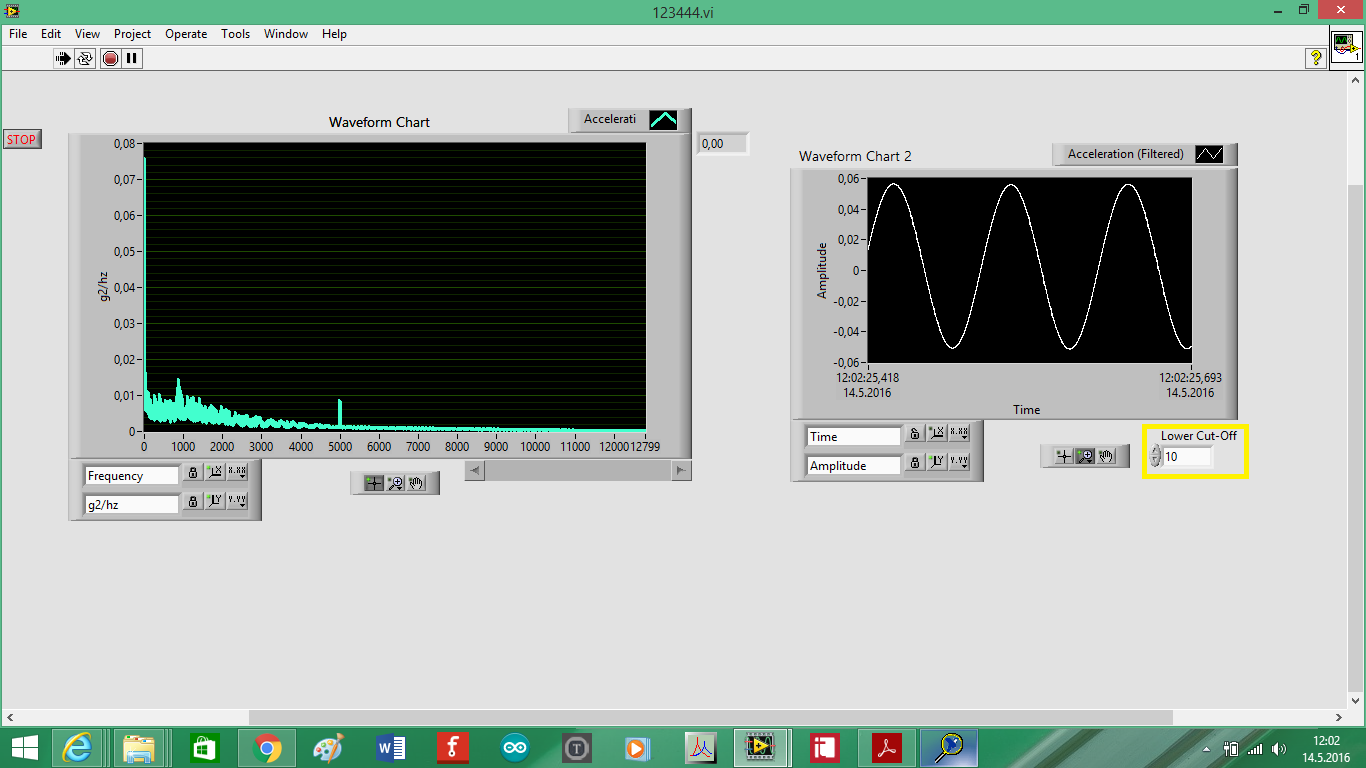1366x768 pixels.
Task: Select the cursor movement tool under Waveform Chart
Action: tap(373, 483)
